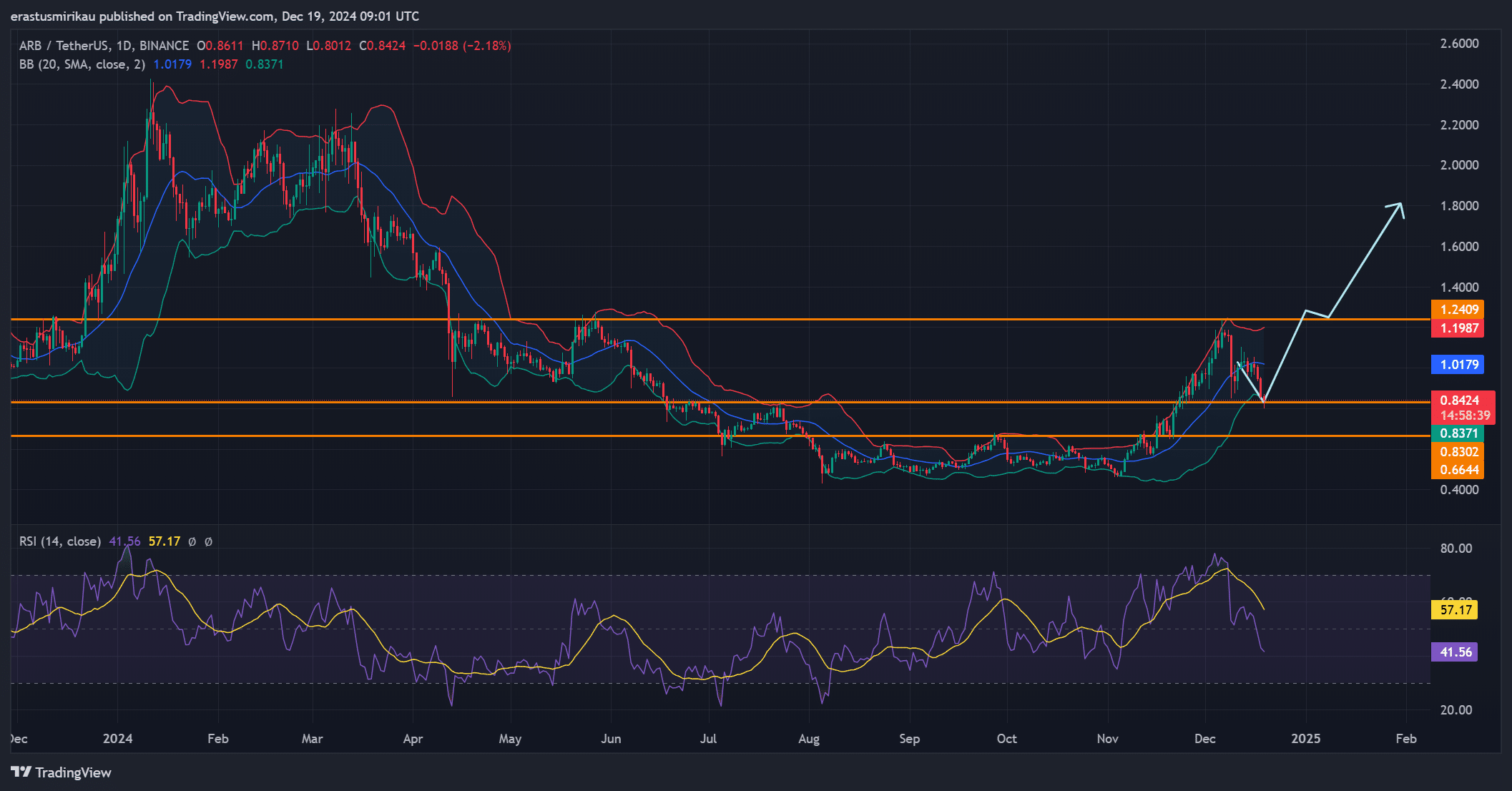Click the 1.2409 orange price label
The height and width of the screenshot is (791, 1512).
(x=1458, y=310)
